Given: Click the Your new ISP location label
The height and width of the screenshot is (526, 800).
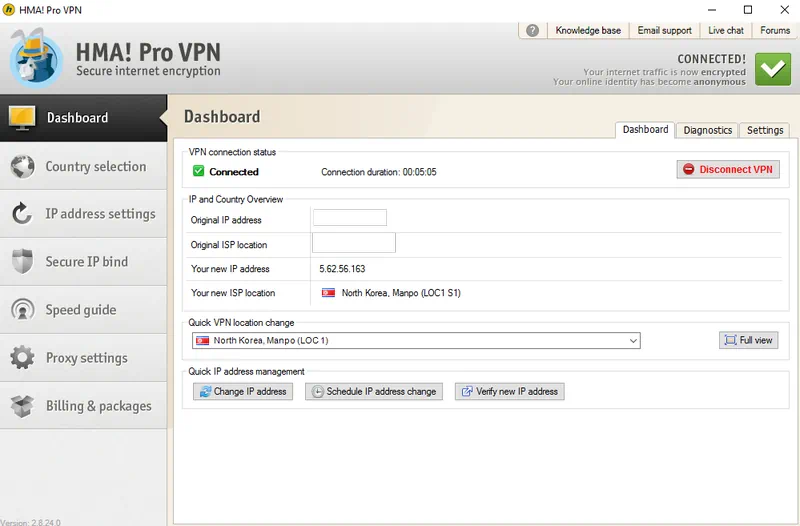Looking at the screenshot, I should click(x=233, y=293).
